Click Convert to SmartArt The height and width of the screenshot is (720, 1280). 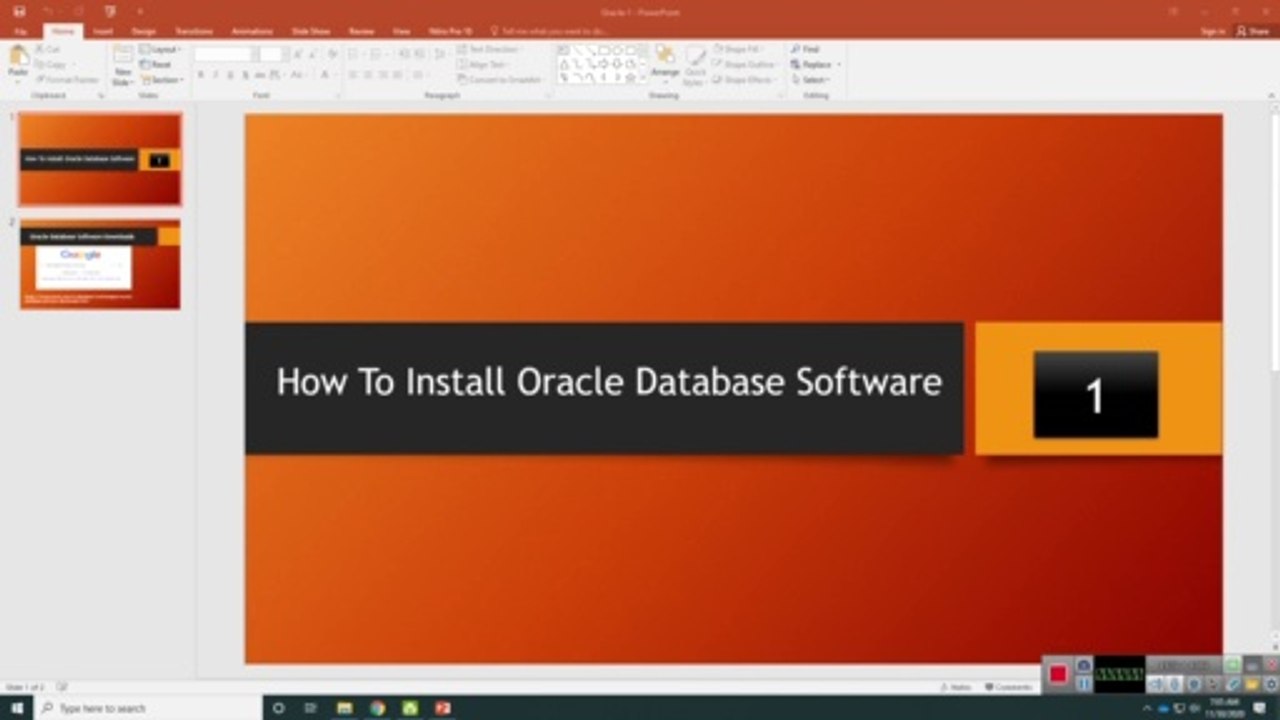point(500,79)
